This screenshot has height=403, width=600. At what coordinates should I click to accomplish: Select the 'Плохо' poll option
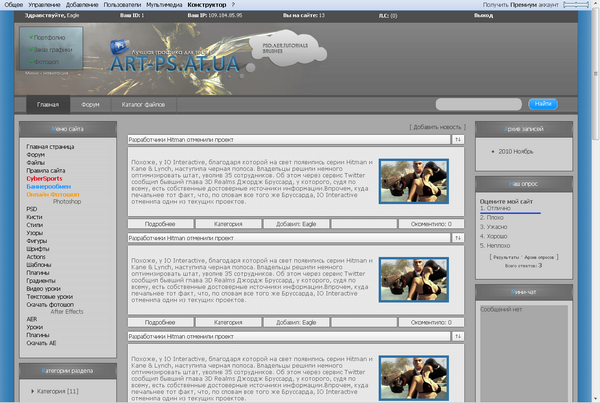coord(494,217)
